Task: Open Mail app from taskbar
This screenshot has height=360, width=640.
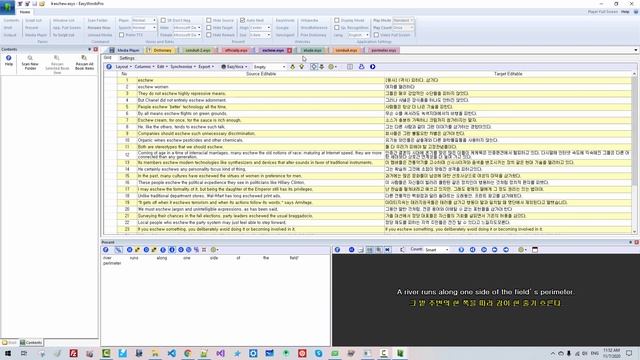Action: pyautogui.click(x=269, y=353)
